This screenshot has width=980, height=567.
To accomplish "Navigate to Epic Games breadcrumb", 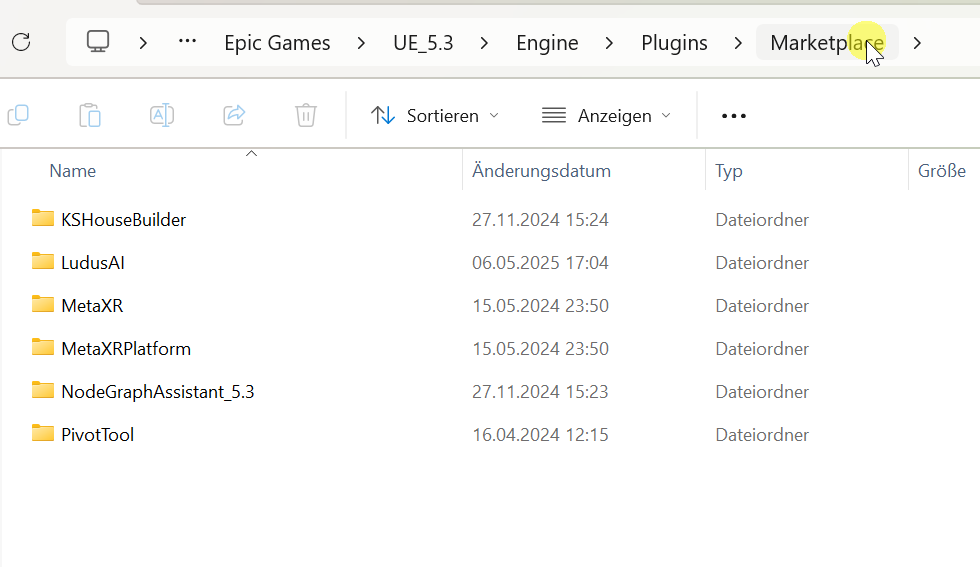I will (277, 43).
